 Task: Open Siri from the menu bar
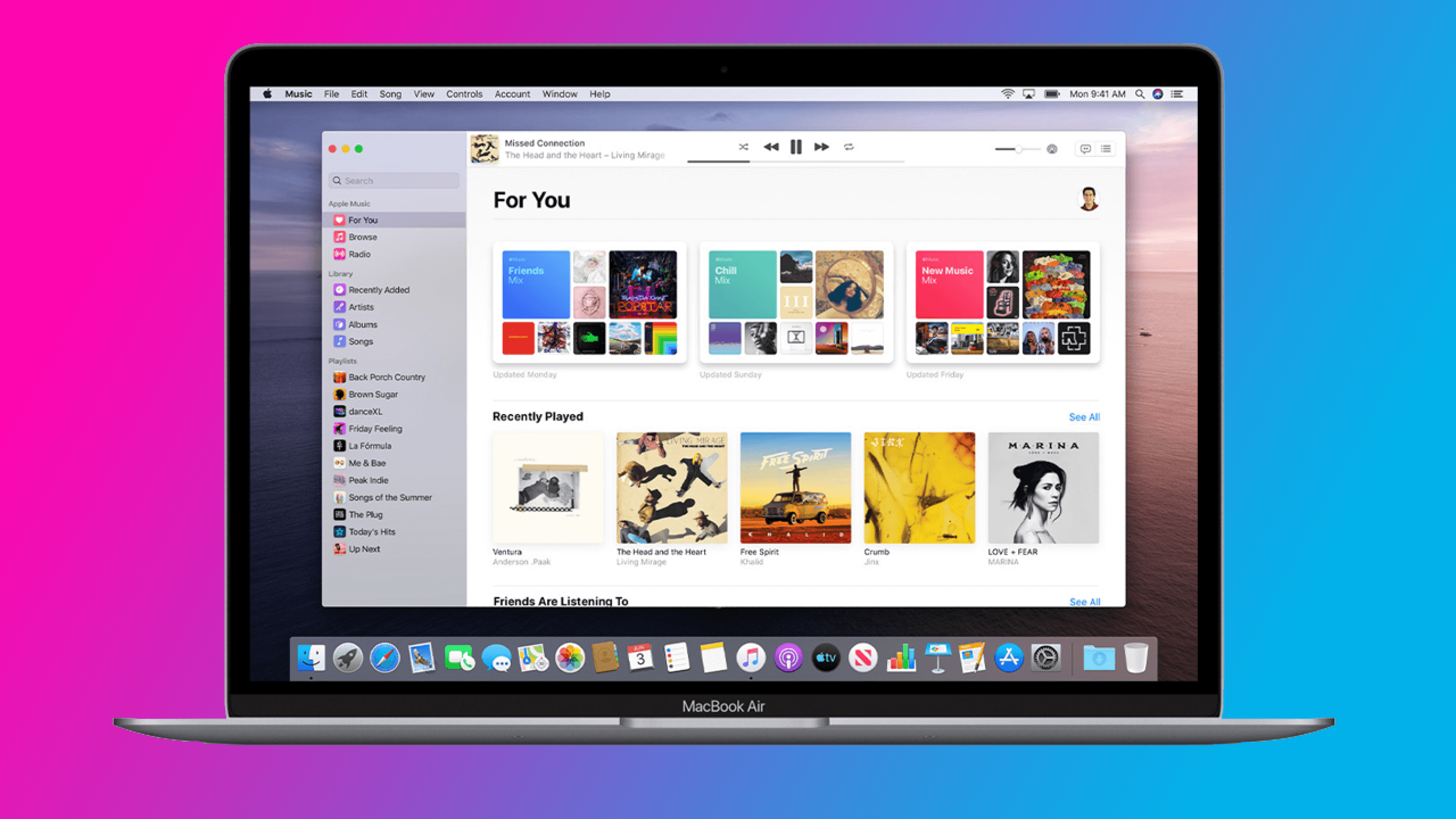tap(1157, 94)
